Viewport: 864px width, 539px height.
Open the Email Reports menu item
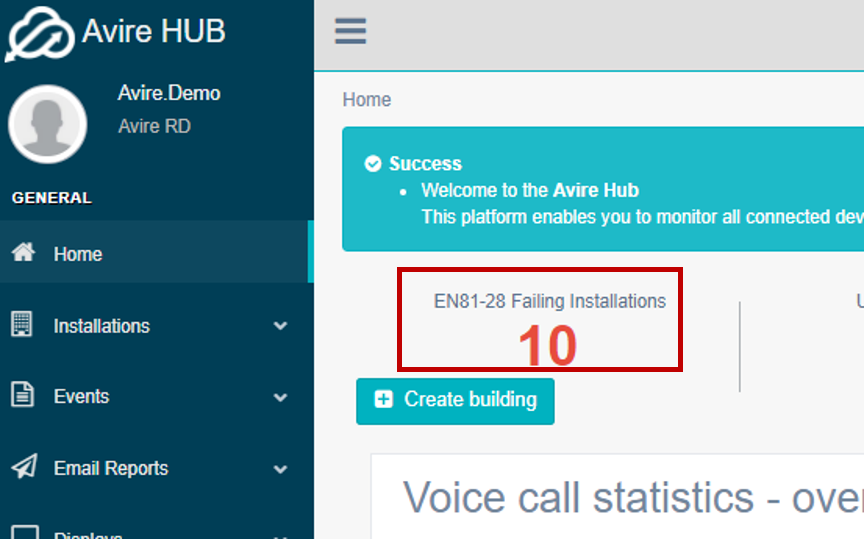click(156, 468)
